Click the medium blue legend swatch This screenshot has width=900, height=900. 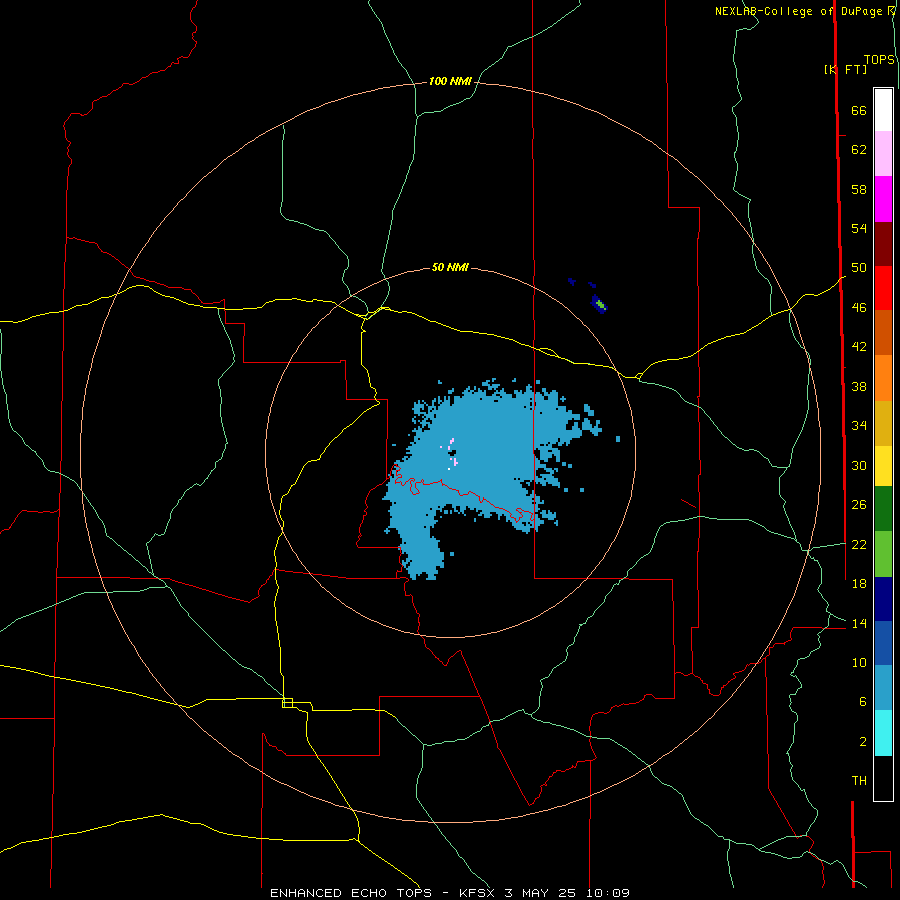click(883, 643)
